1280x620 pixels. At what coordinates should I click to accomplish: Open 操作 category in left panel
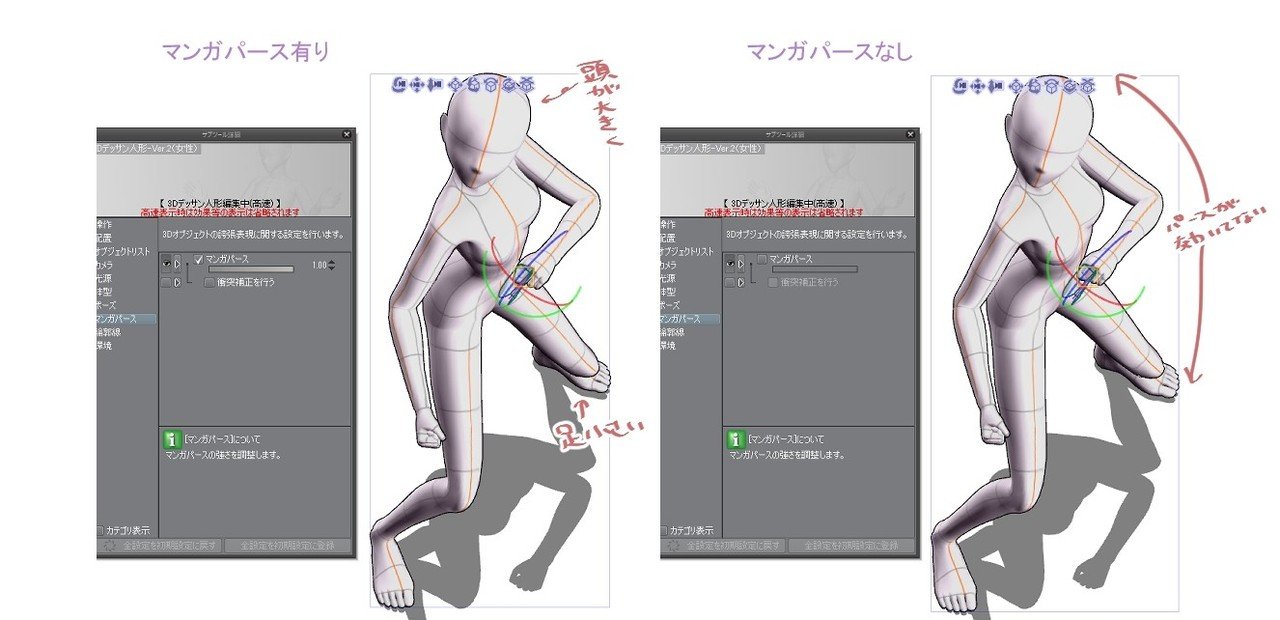(x=104, y=225)
